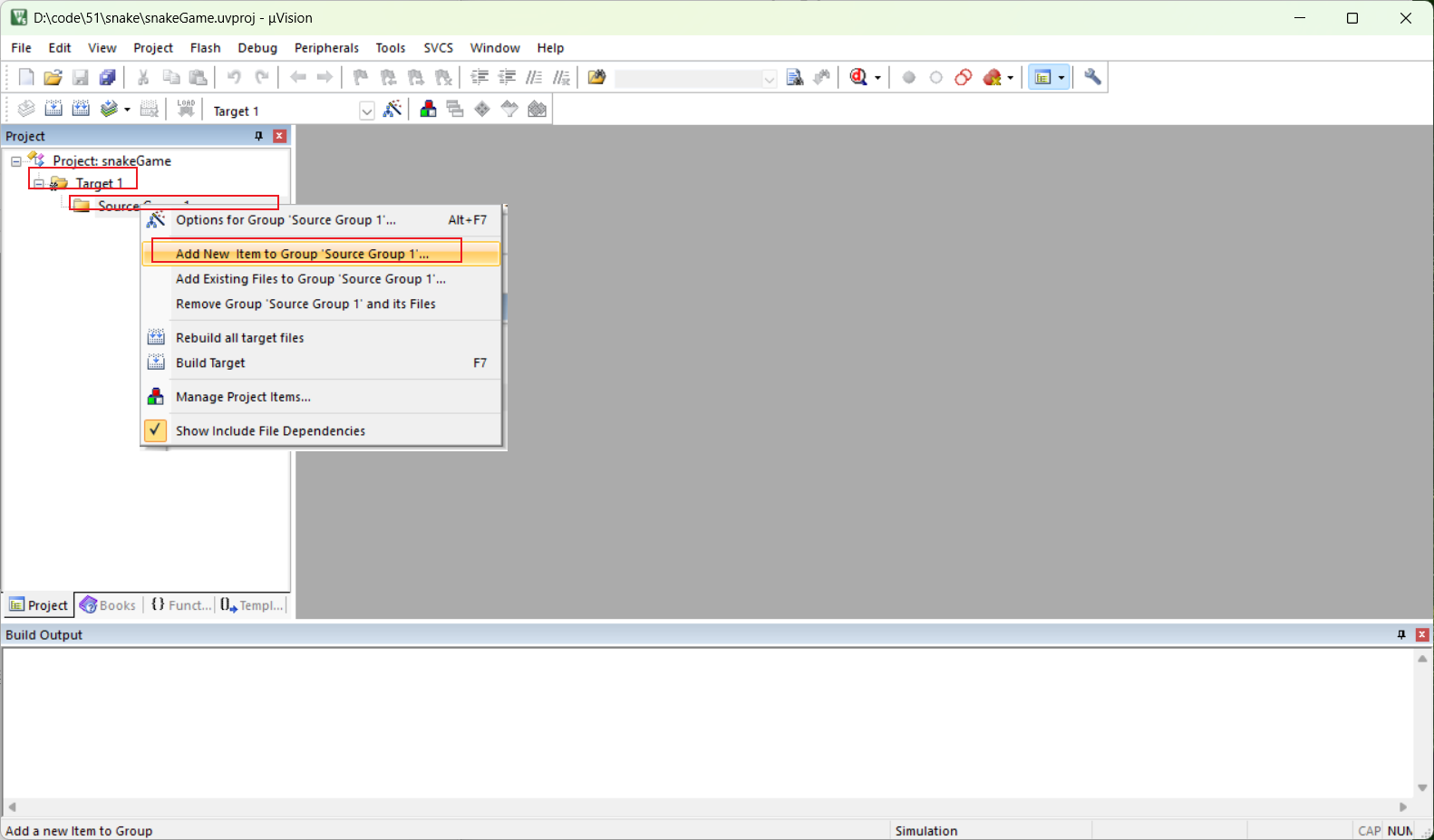1434x840 pixels.
Task: Click the Undo arrow icon
Action: point(234,78)
